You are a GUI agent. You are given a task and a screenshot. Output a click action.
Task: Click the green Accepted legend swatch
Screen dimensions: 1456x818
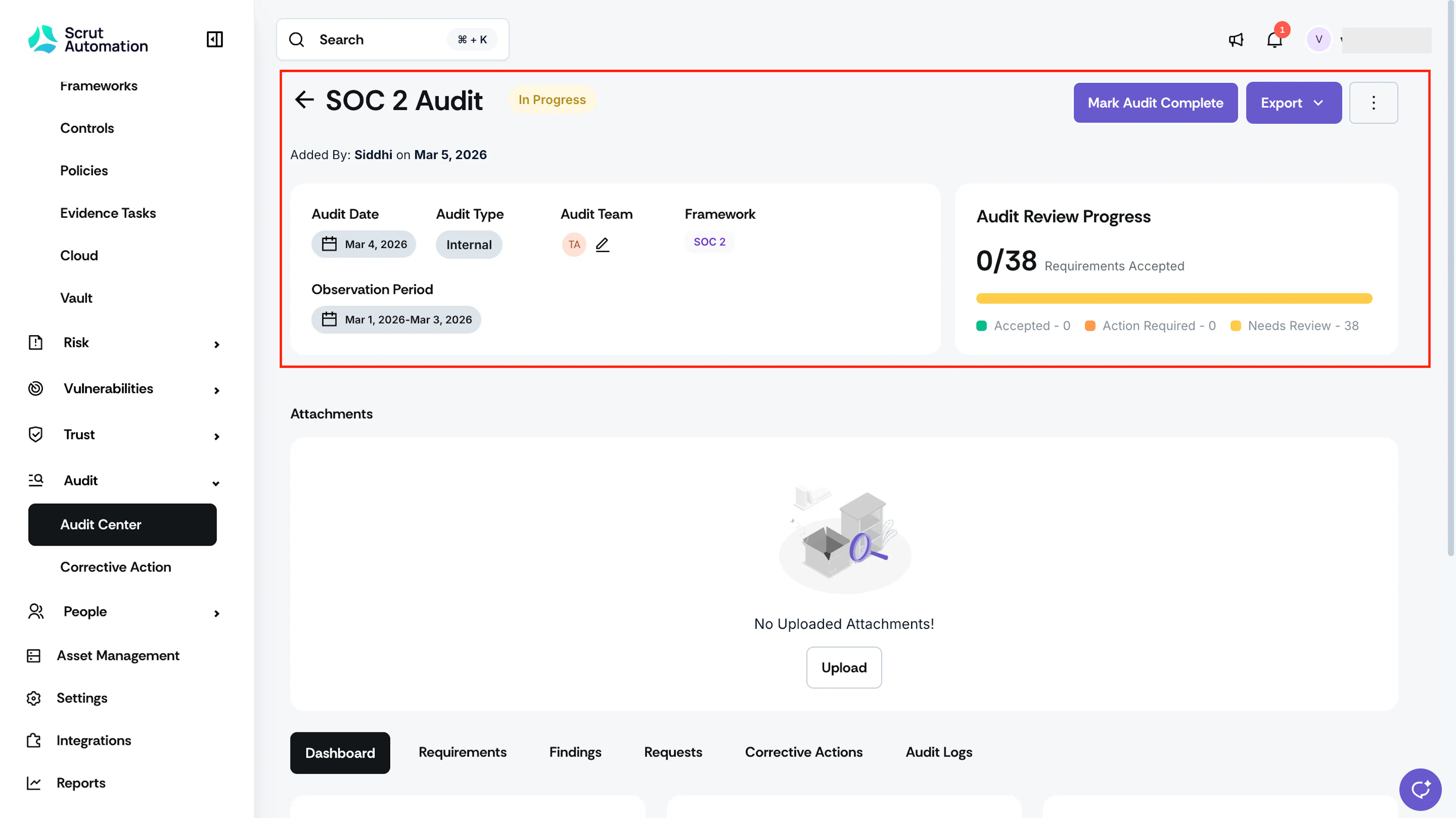pos(981,326)
